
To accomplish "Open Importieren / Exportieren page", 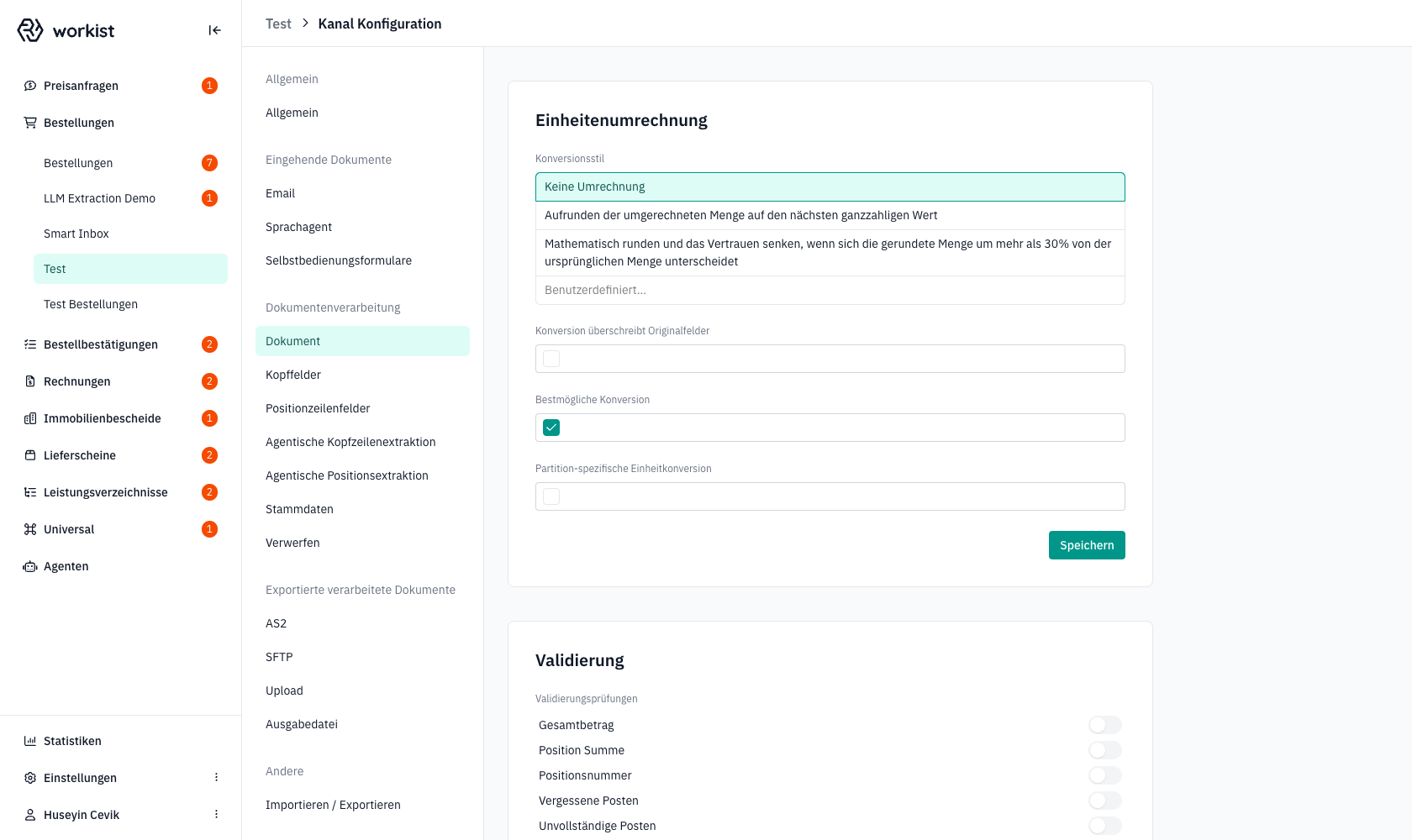I will pos(362,805).
